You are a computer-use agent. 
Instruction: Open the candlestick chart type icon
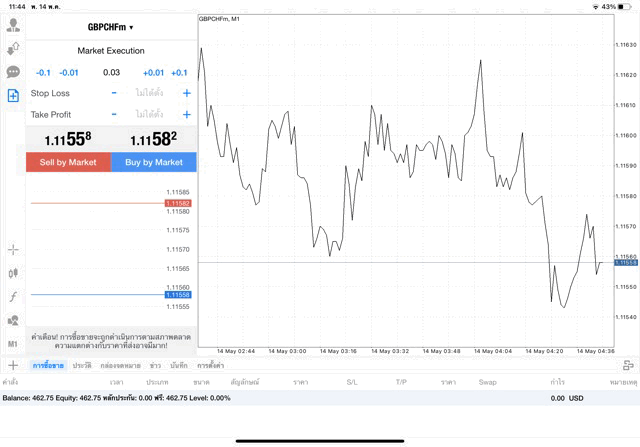point(13,273)
